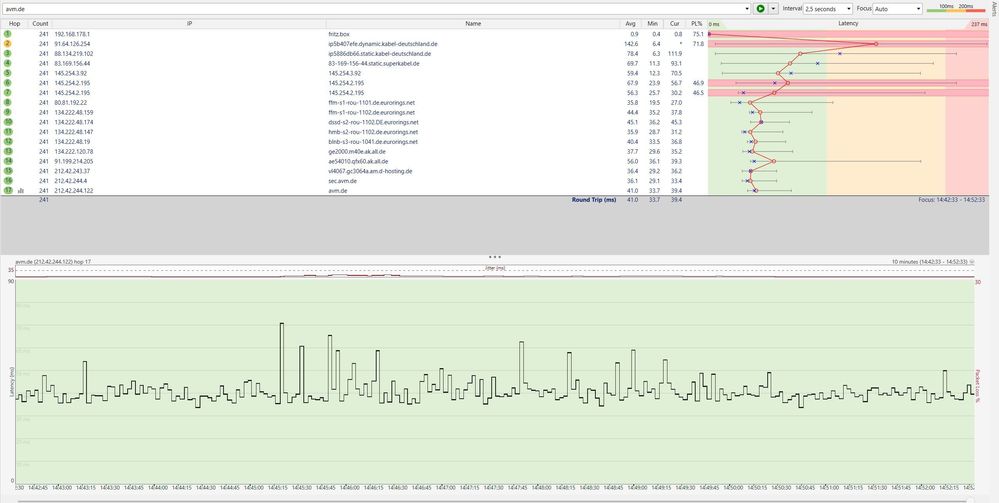Select vl4067.gc3064a.am.d-hosting.de name
This screenshot has width=999, height=503.
(x=370, y=171)
